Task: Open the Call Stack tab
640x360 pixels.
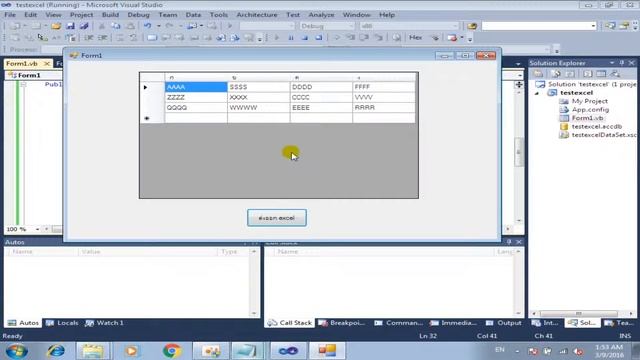Action: (290, 323)
